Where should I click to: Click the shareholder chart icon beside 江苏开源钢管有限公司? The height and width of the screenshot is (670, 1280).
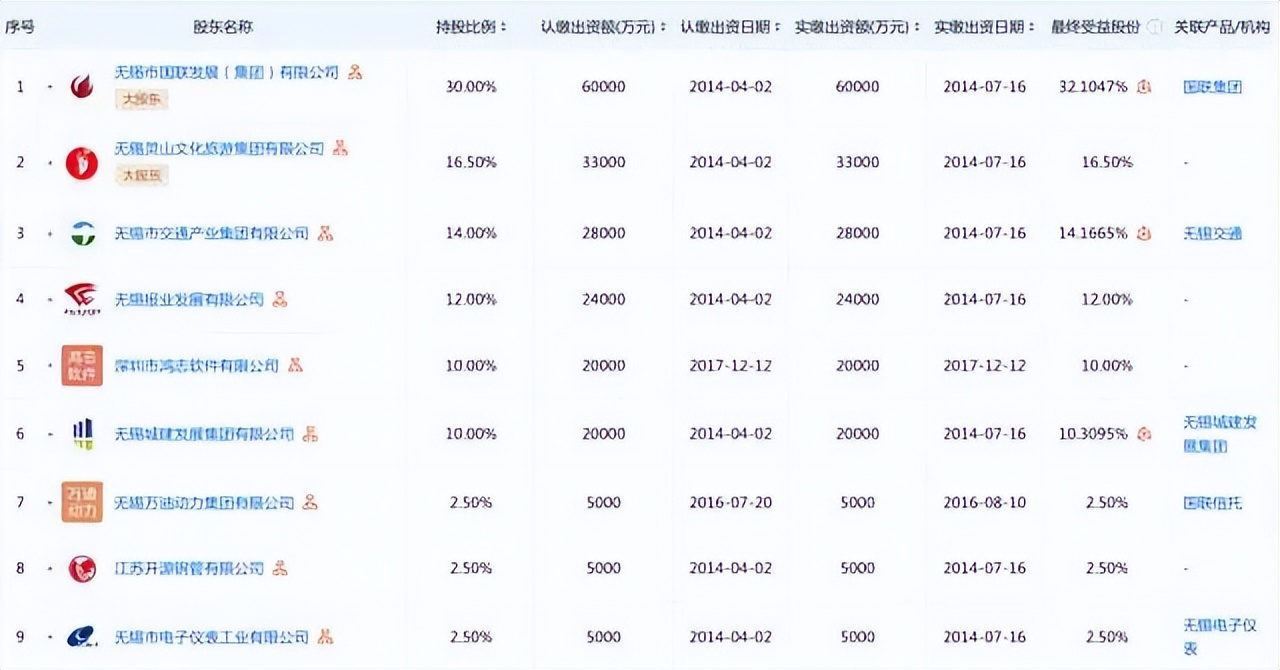point(279,568)
